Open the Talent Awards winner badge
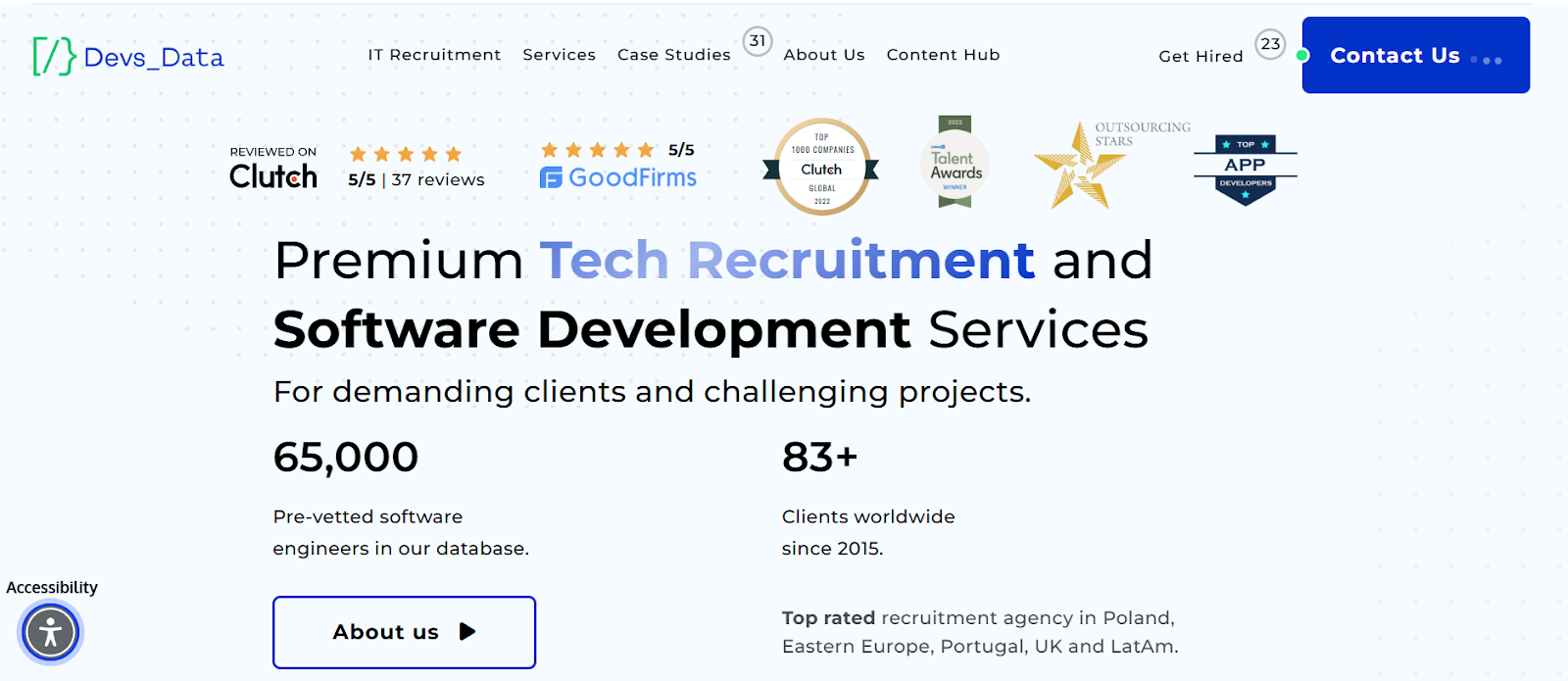The width and height of the screenshot is (1568, 681). 955,163
